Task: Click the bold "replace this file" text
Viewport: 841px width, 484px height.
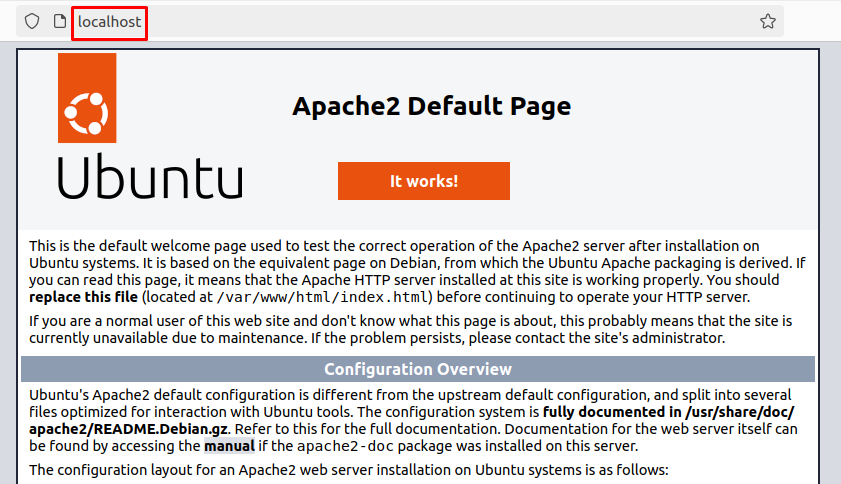Action: pos(83,297)
